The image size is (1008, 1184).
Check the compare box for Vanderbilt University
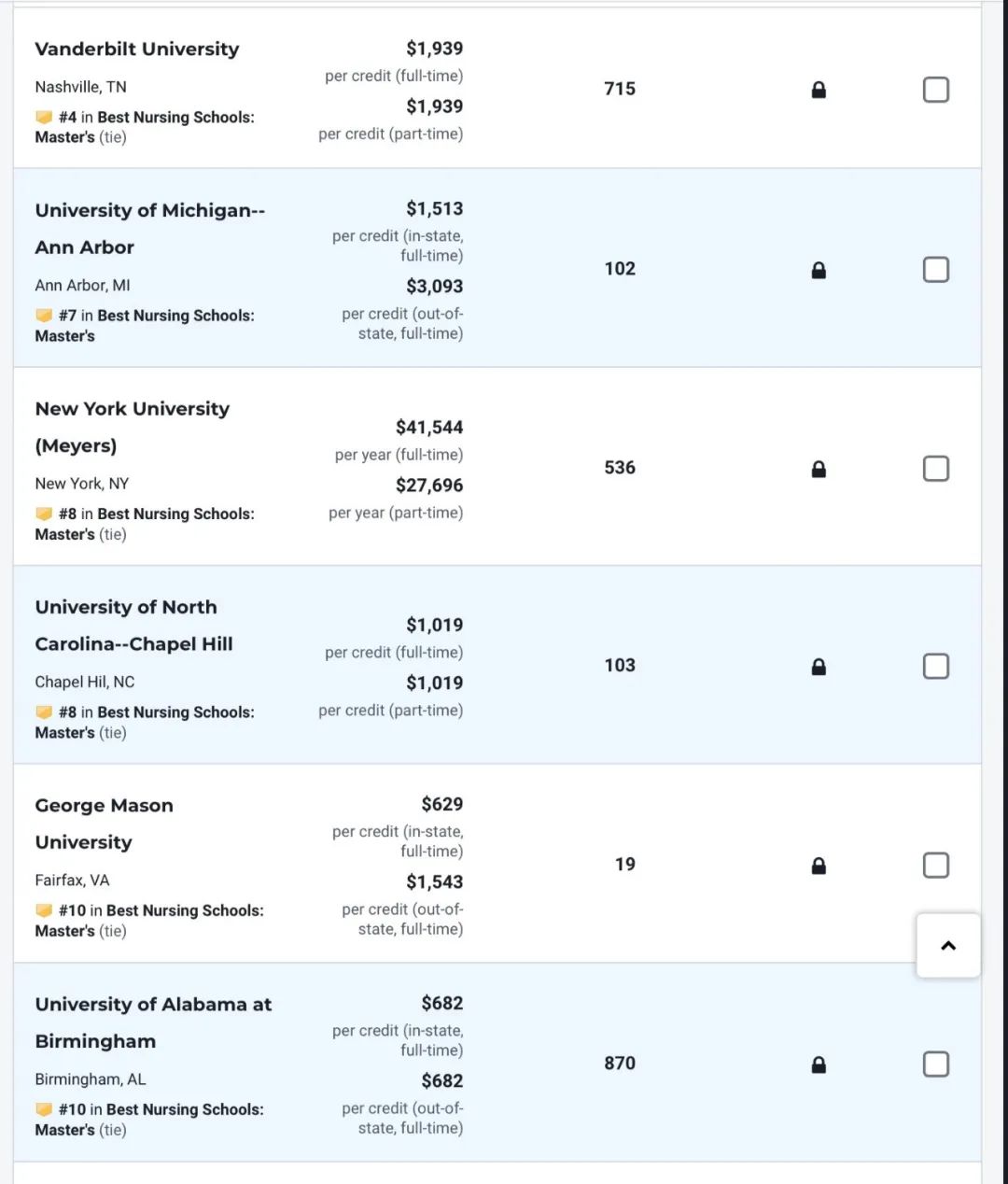(936, 90)
